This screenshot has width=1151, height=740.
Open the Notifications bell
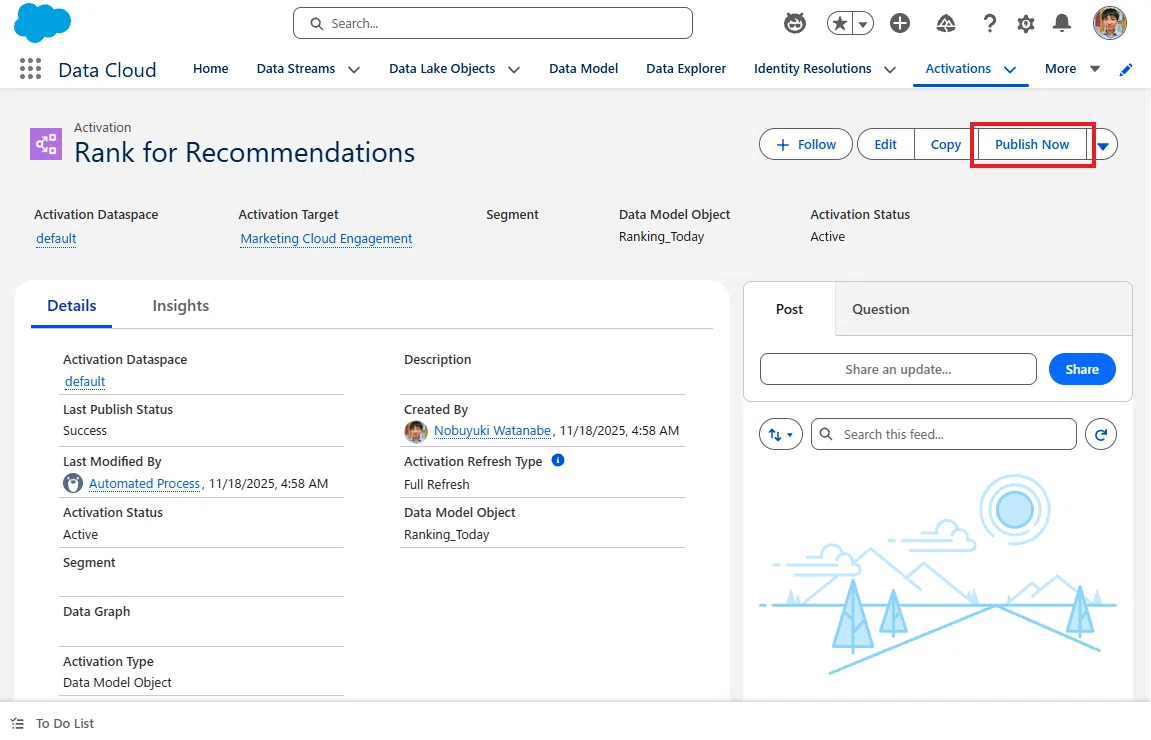(1061, 23)
